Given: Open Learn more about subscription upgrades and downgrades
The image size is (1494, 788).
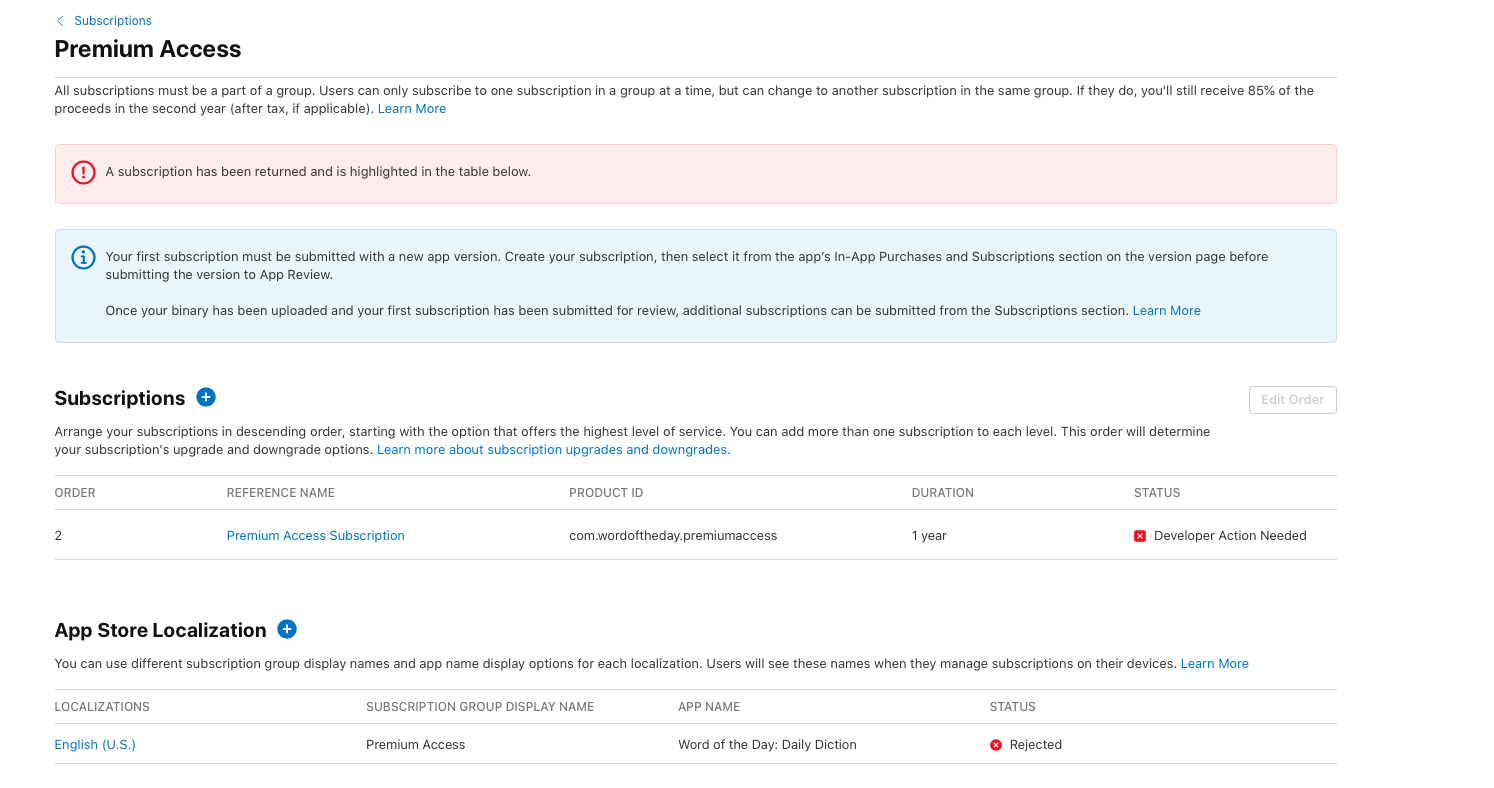Looking at the screenshot, I should pos(553,450).
